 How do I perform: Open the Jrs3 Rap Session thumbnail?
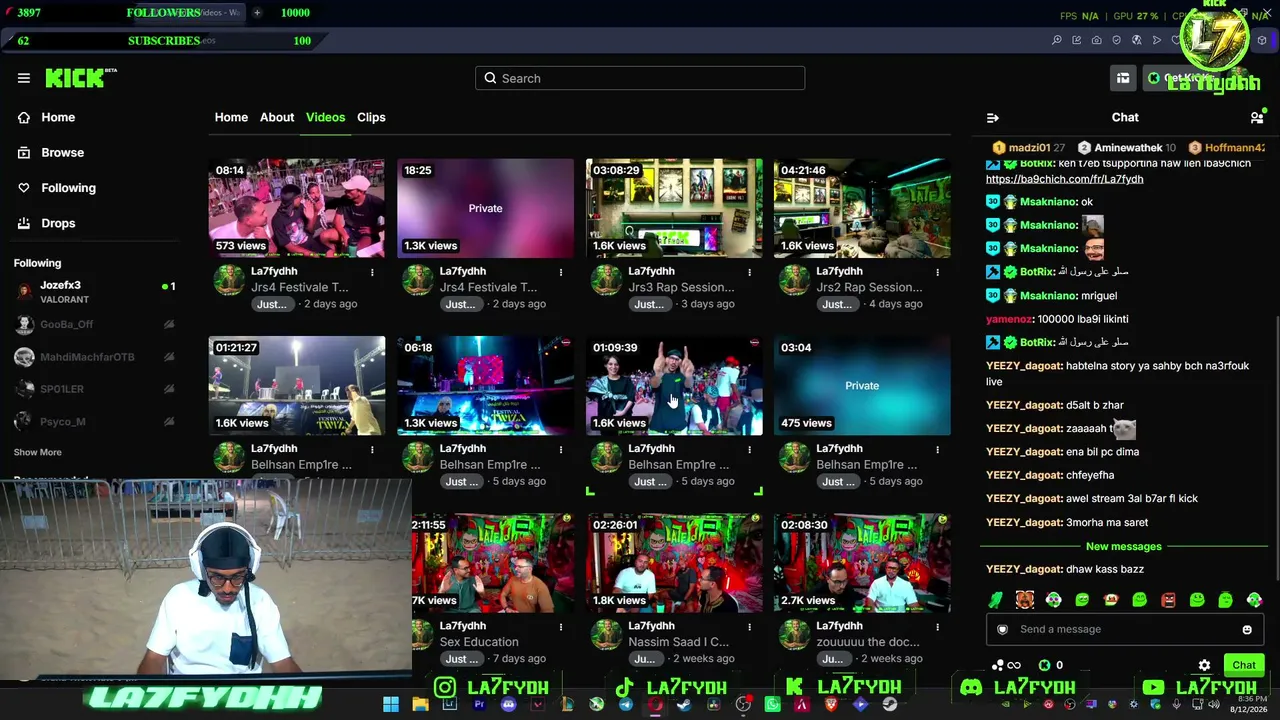pyautogui.click(x=674, y=208)
